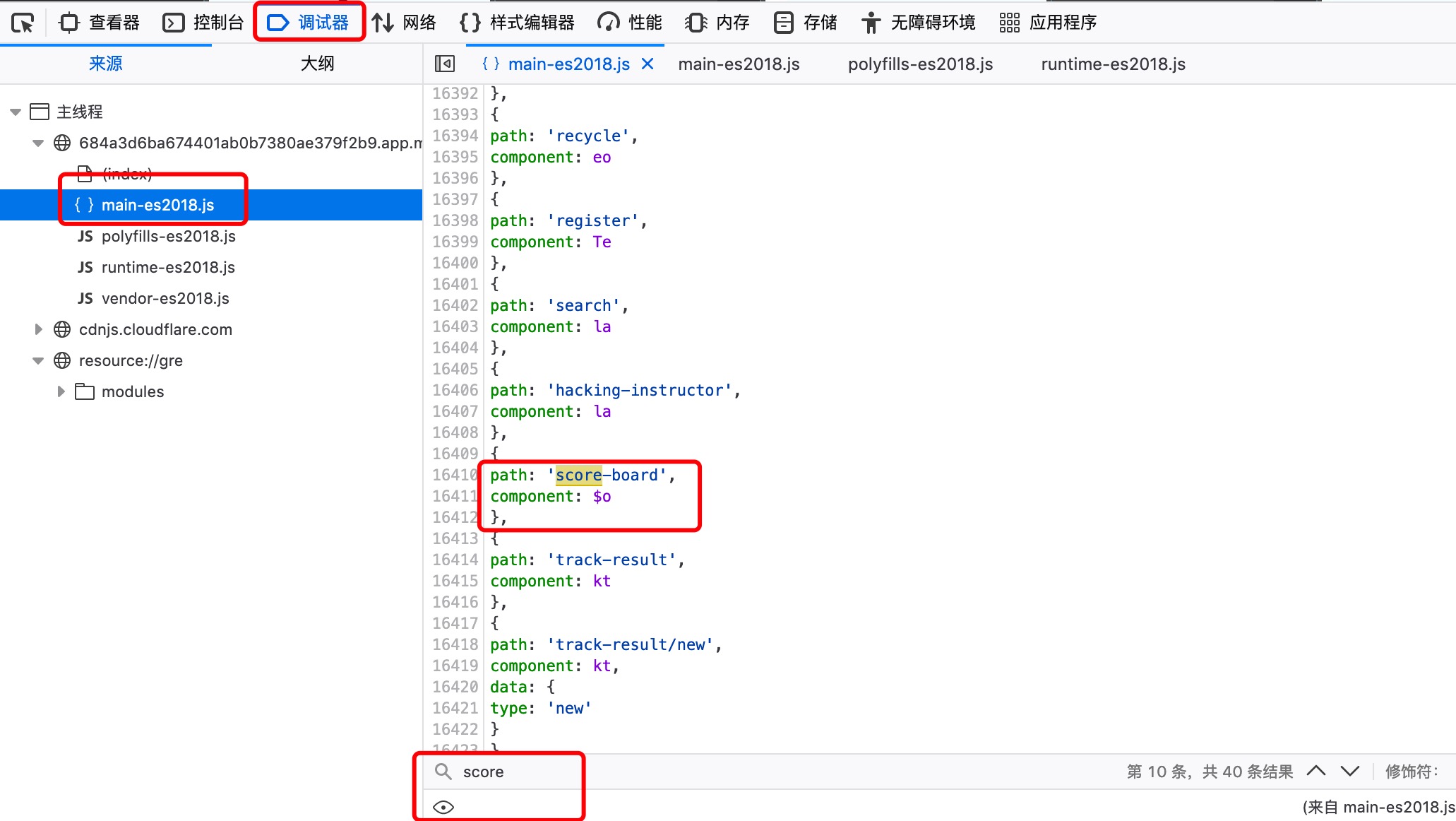Expand the cdnjs.cloudflare.com source node

(38, 329)
